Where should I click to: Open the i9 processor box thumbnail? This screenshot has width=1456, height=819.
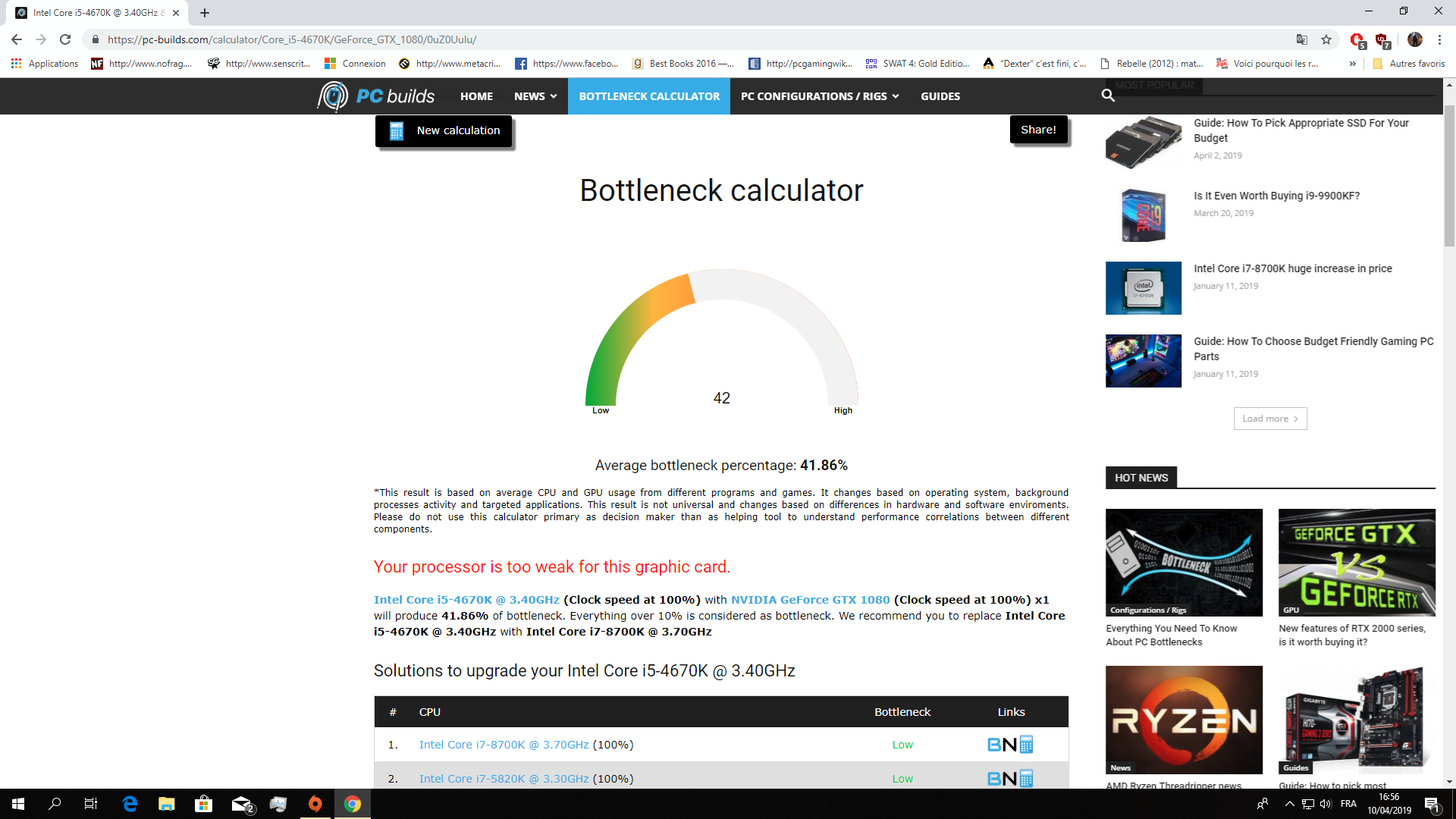tap(1144, 215)
